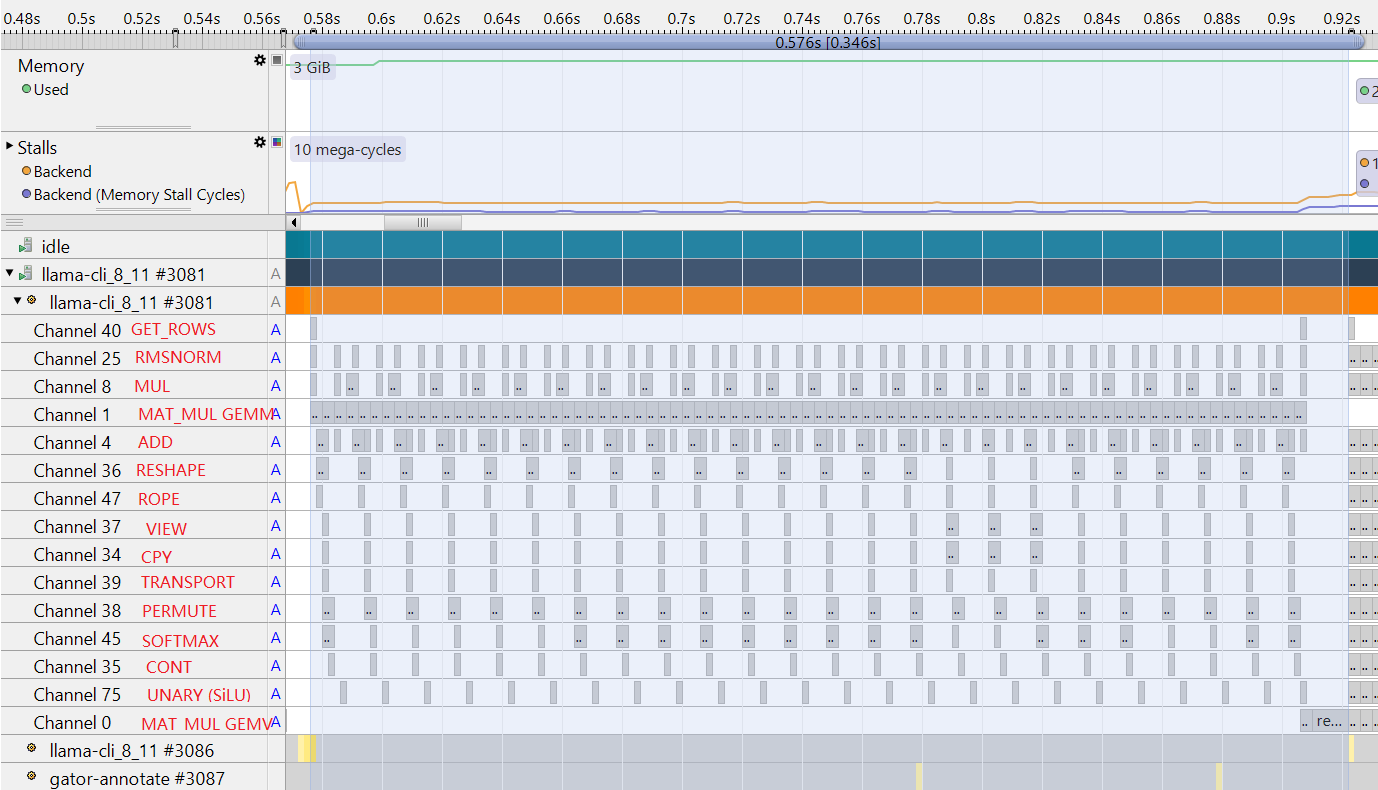Toggle the 'A' marker on Channel 40 row
The width and height of the screenshot is (1378, 790).
(x=276, y=330)
